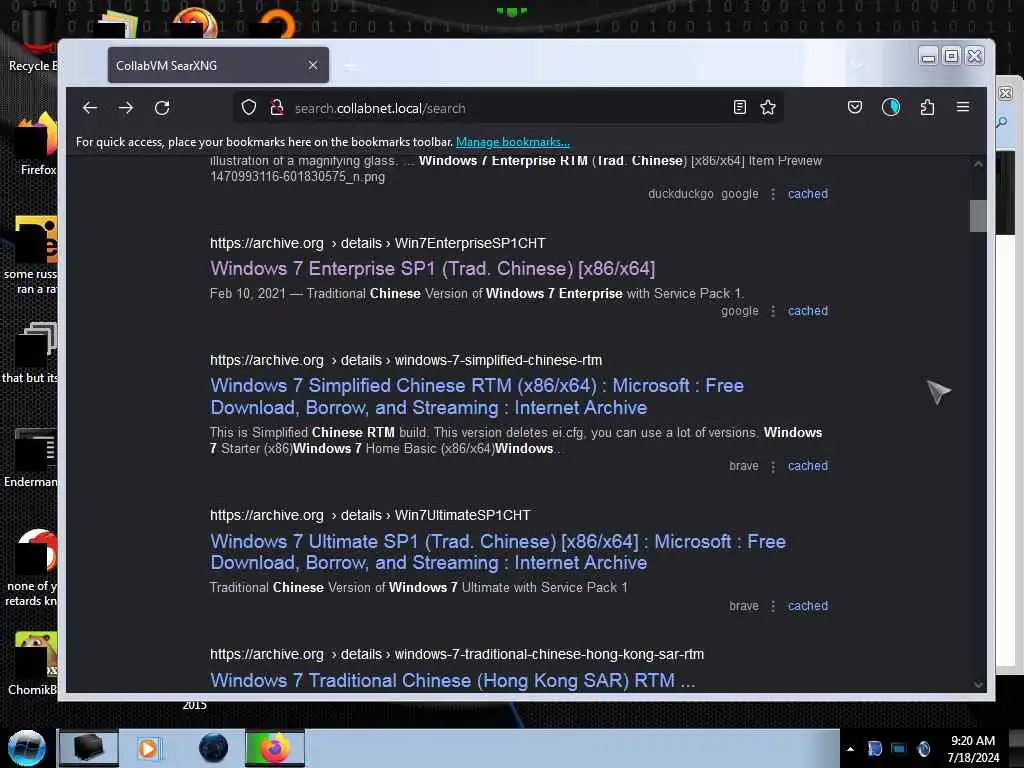The width and height of the screenshot is (1024, 768).
Task: Click the Win7EnterpriseSP1CHT archive.org URL
Action: 377,243
